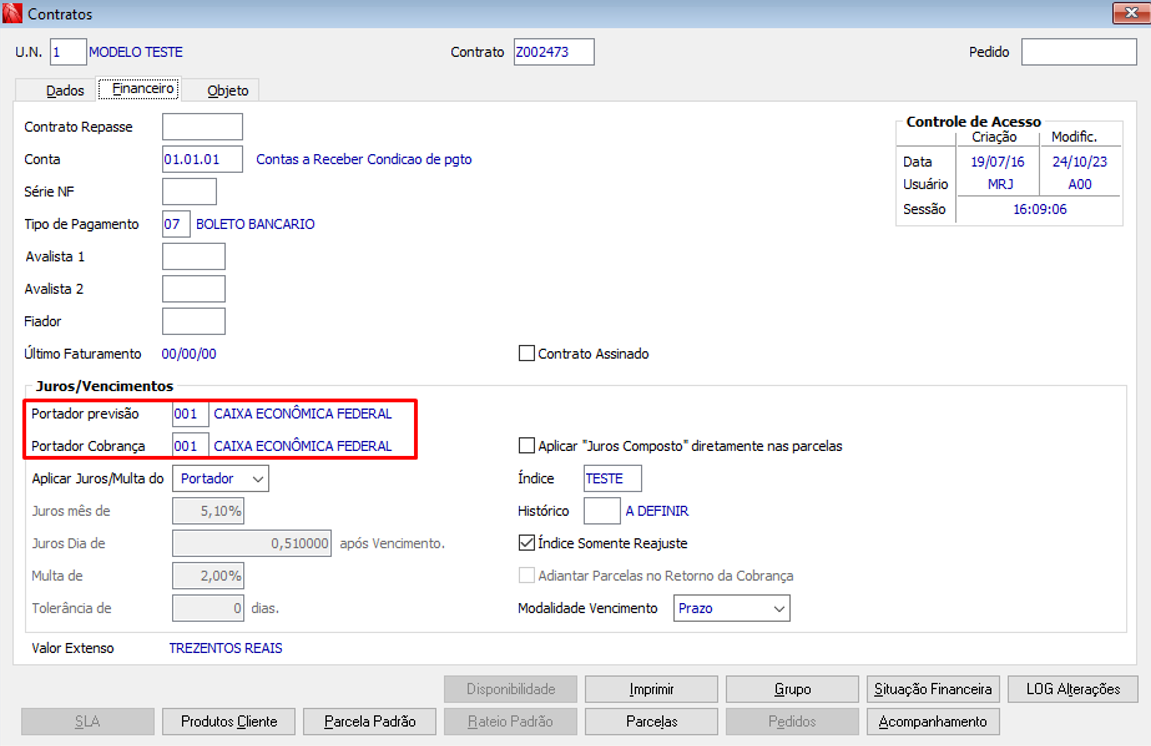
Task: Open Situação Financeira
Action: click(933, 689)
